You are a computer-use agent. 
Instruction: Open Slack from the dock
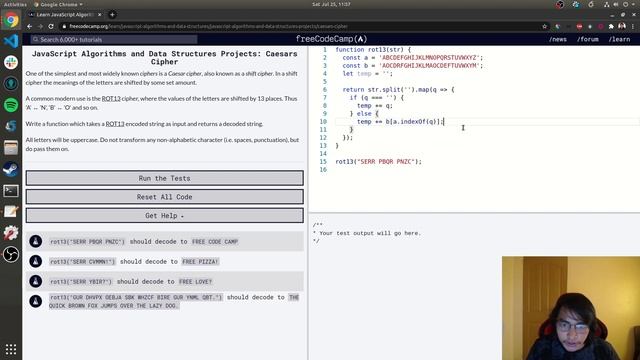pos(11,62)
